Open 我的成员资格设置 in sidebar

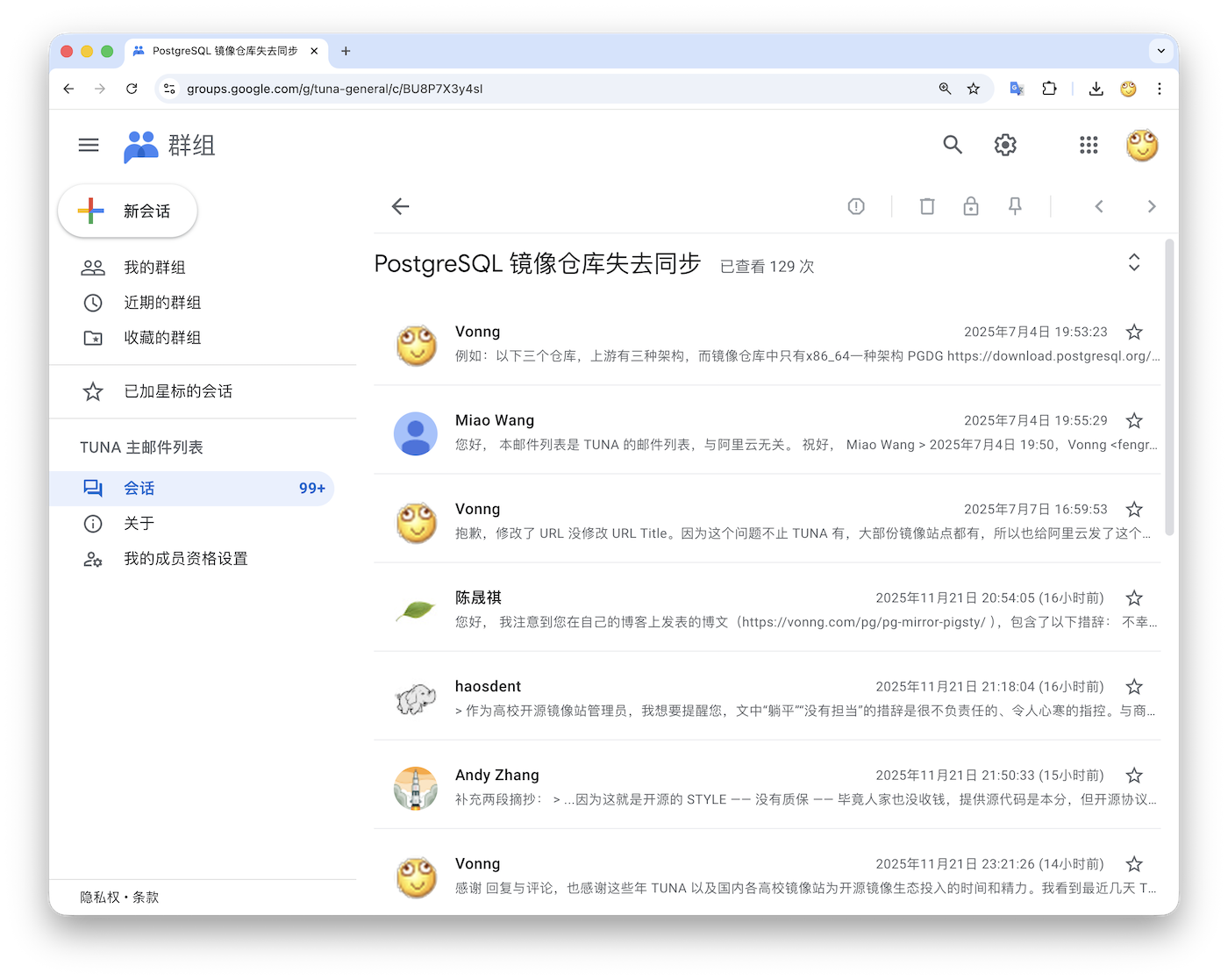click(x=185, y=559)
